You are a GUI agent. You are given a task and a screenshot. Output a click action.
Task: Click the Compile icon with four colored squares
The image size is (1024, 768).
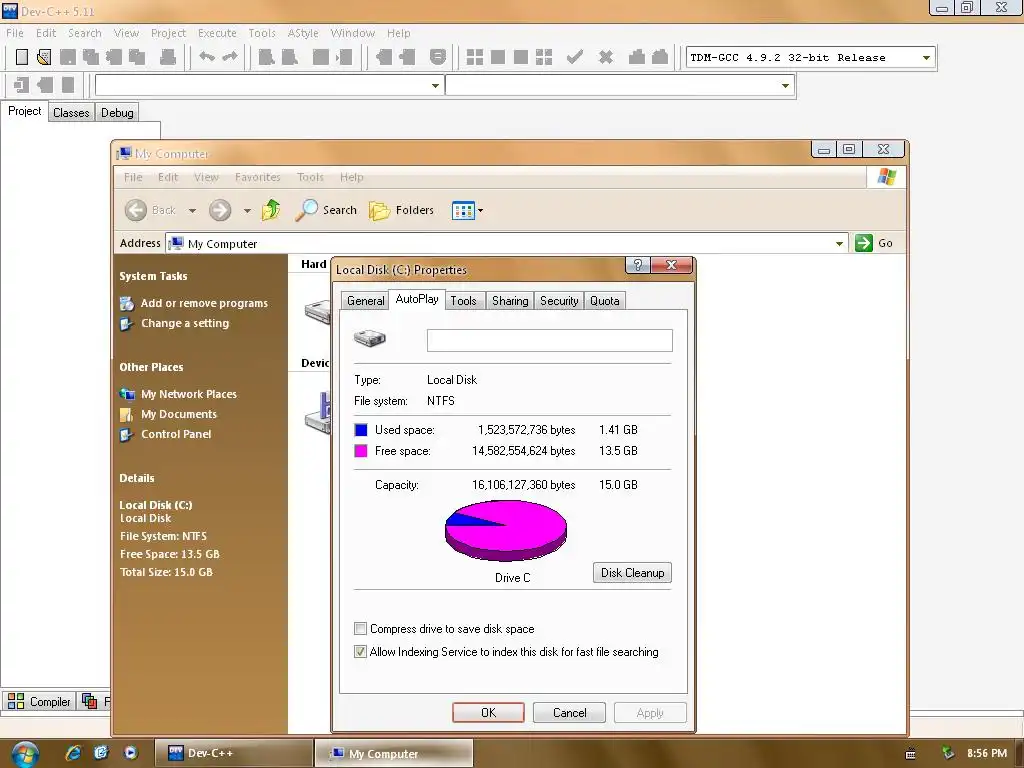475,57
